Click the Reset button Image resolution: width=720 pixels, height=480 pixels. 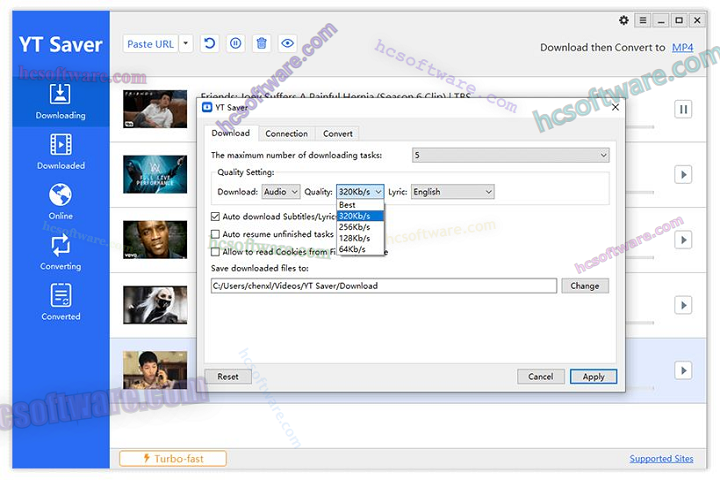(x=228, y=377)
